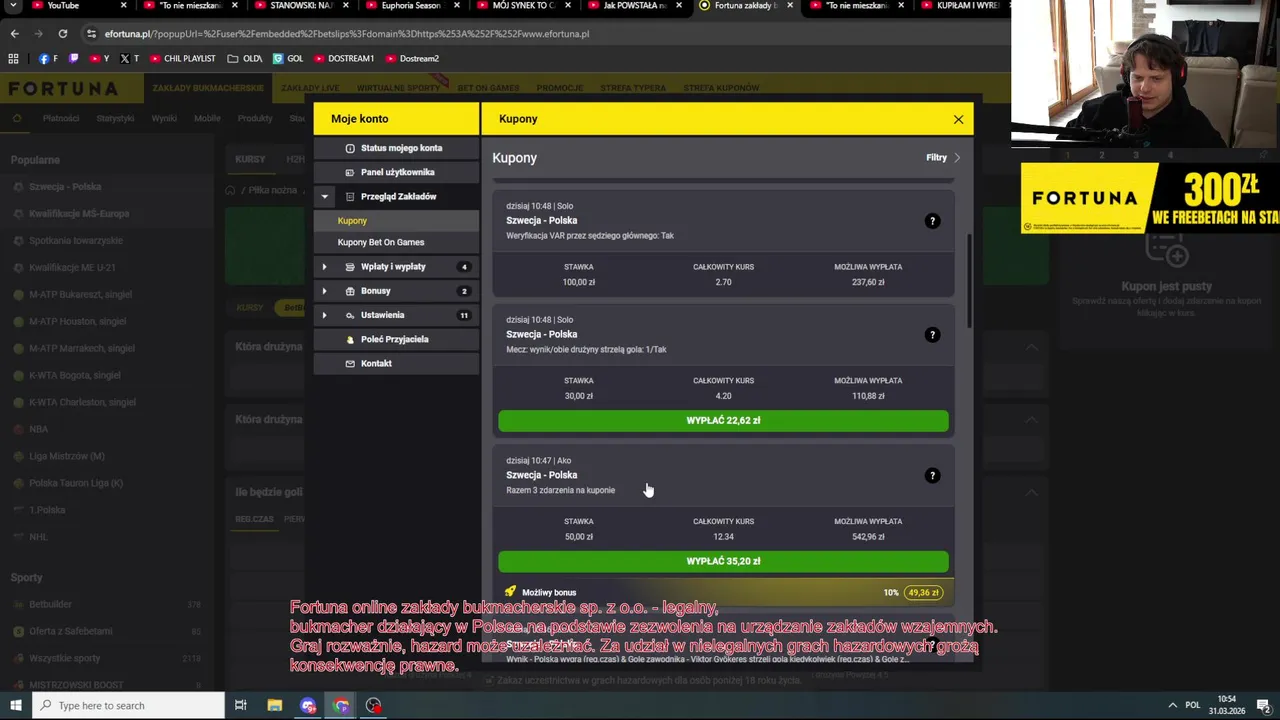Open Poleć Przyjaciela
Viewport: 1280px width, 720px height.
point(396,339)
